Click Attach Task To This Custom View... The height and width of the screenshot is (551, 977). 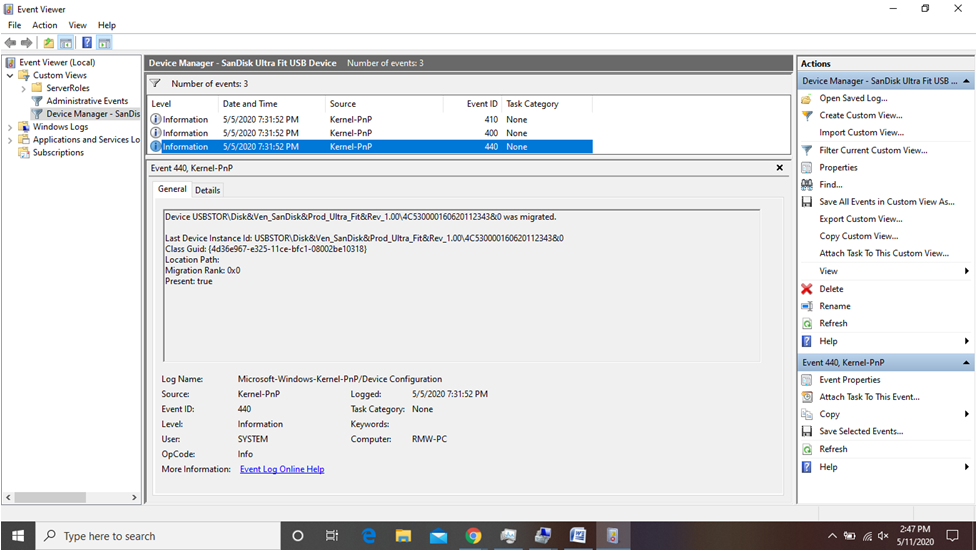(884, 253)
